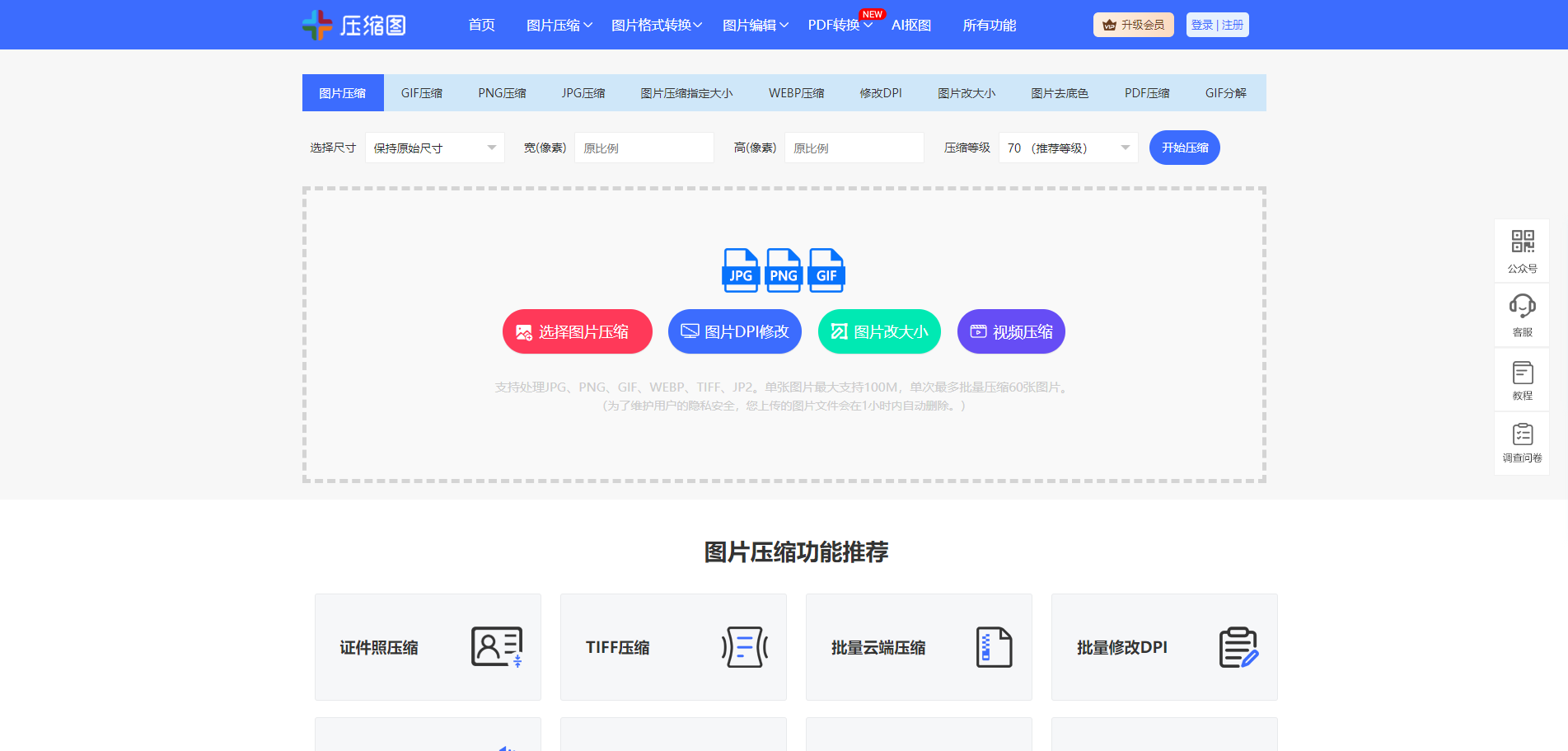Expand the 选择尺寸 size dropdown

pos(434,148)
